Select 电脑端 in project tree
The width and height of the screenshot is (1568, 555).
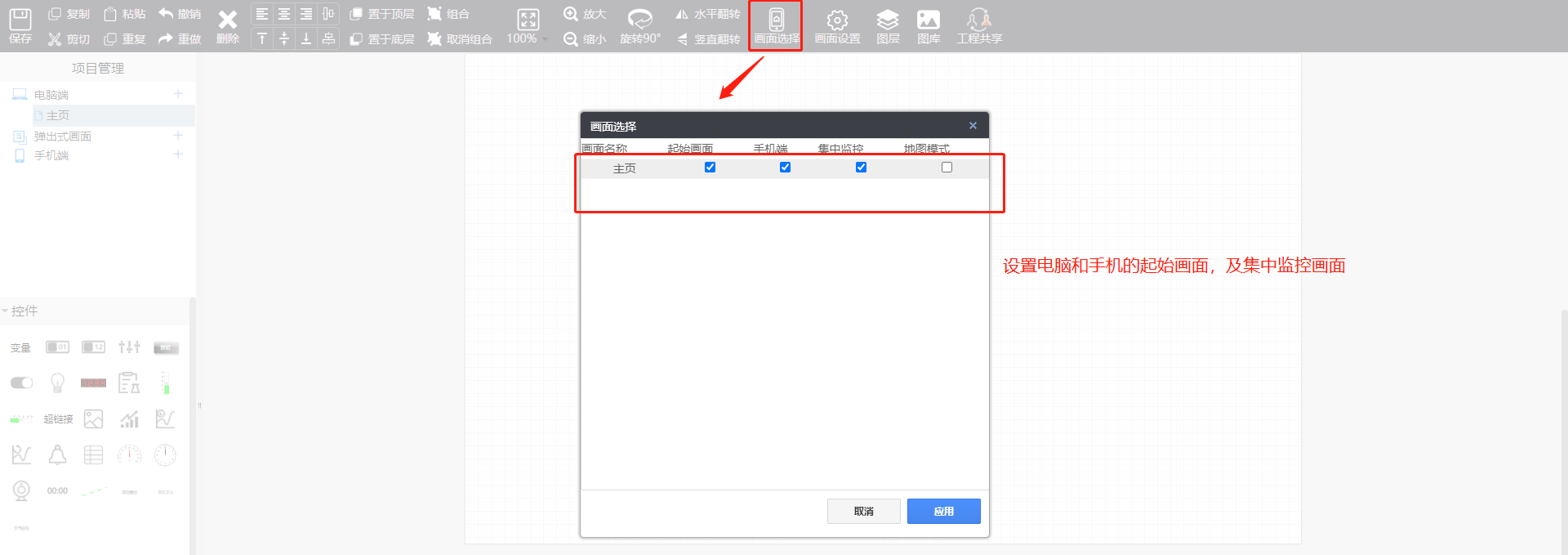(51, 95)
